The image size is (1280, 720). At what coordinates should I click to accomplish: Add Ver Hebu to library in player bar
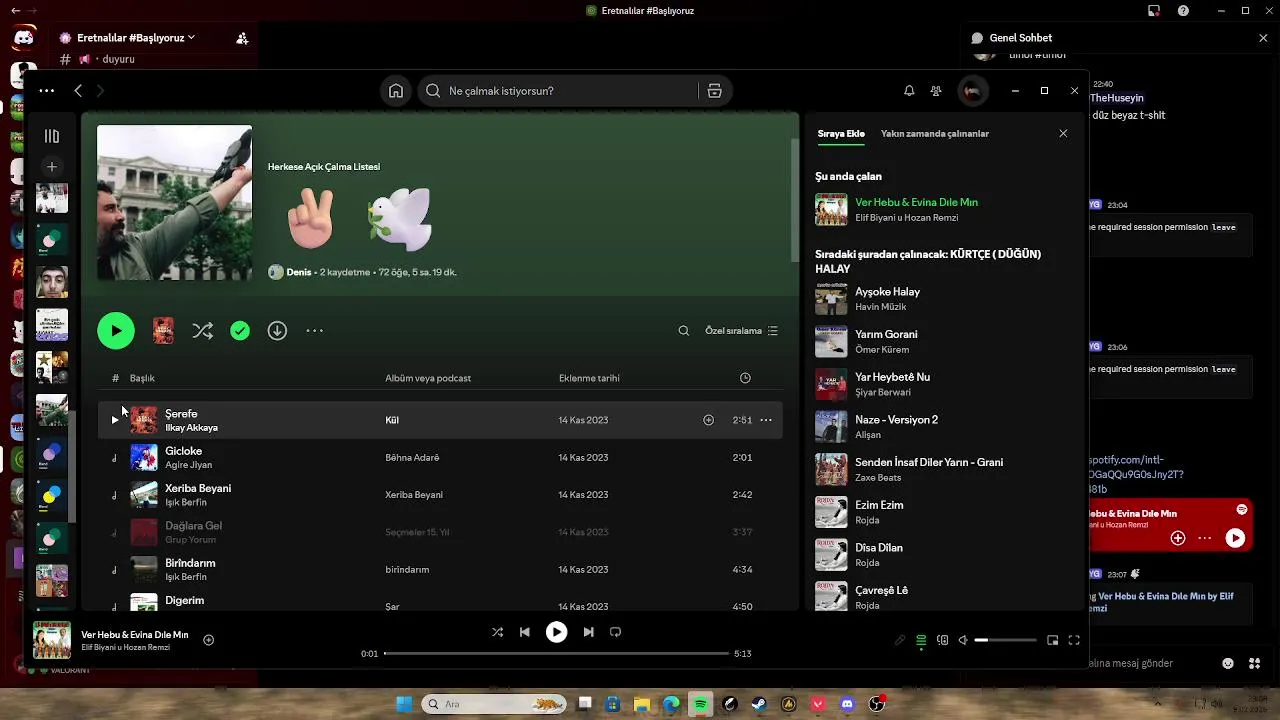click(x=208, y=640)
